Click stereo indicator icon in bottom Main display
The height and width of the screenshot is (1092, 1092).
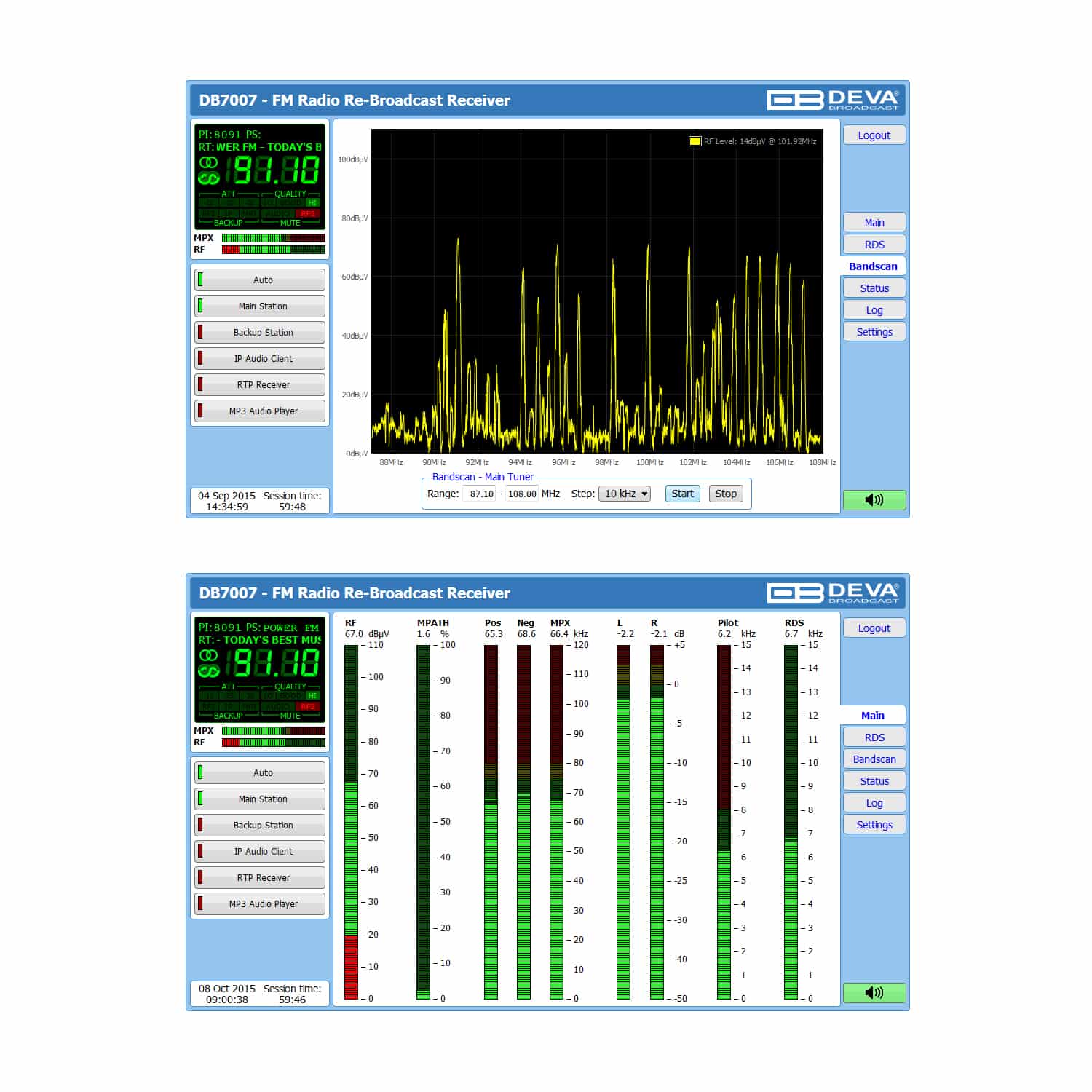click(x=208, y=655)
